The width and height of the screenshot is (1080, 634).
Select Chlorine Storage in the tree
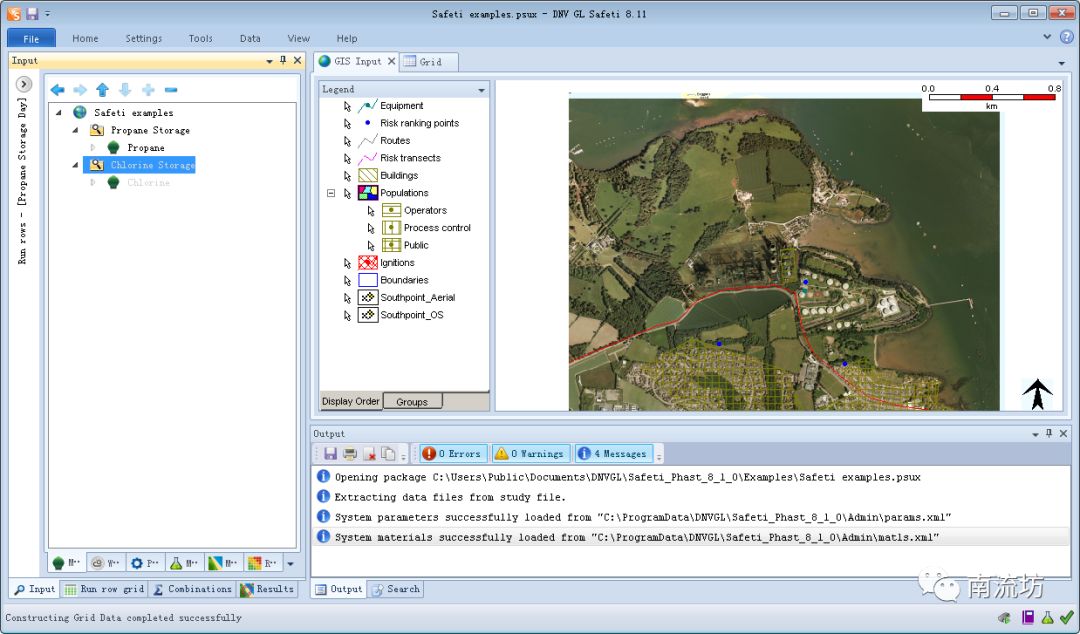point(152,165)
